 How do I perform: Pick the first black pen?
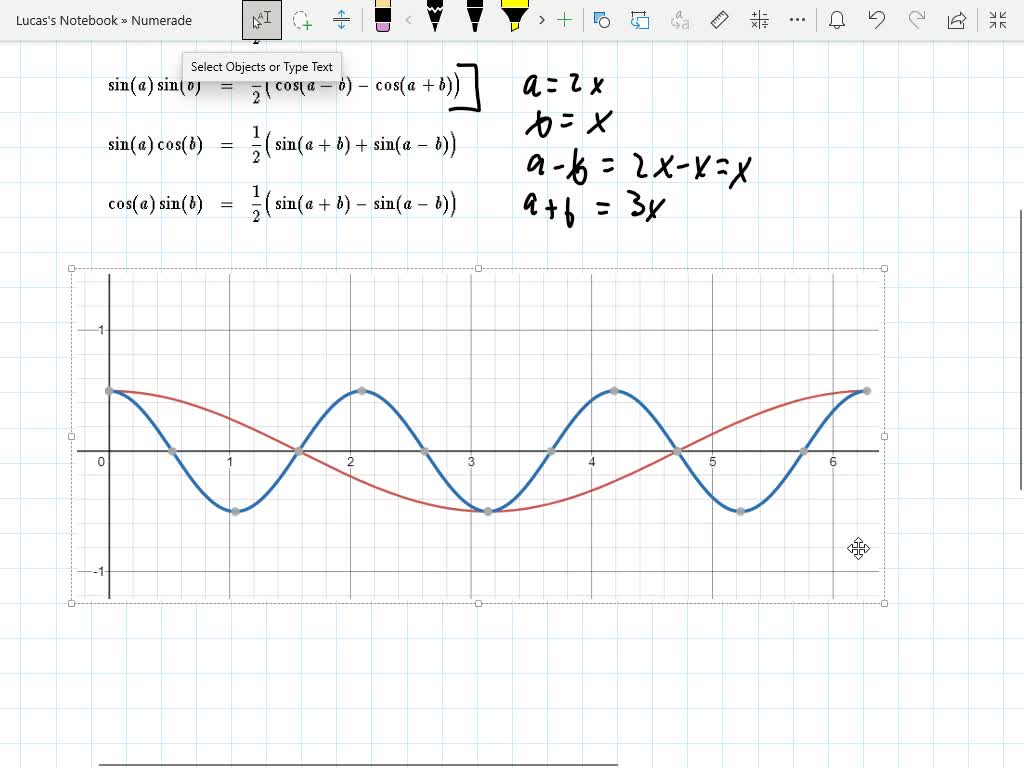437,18
